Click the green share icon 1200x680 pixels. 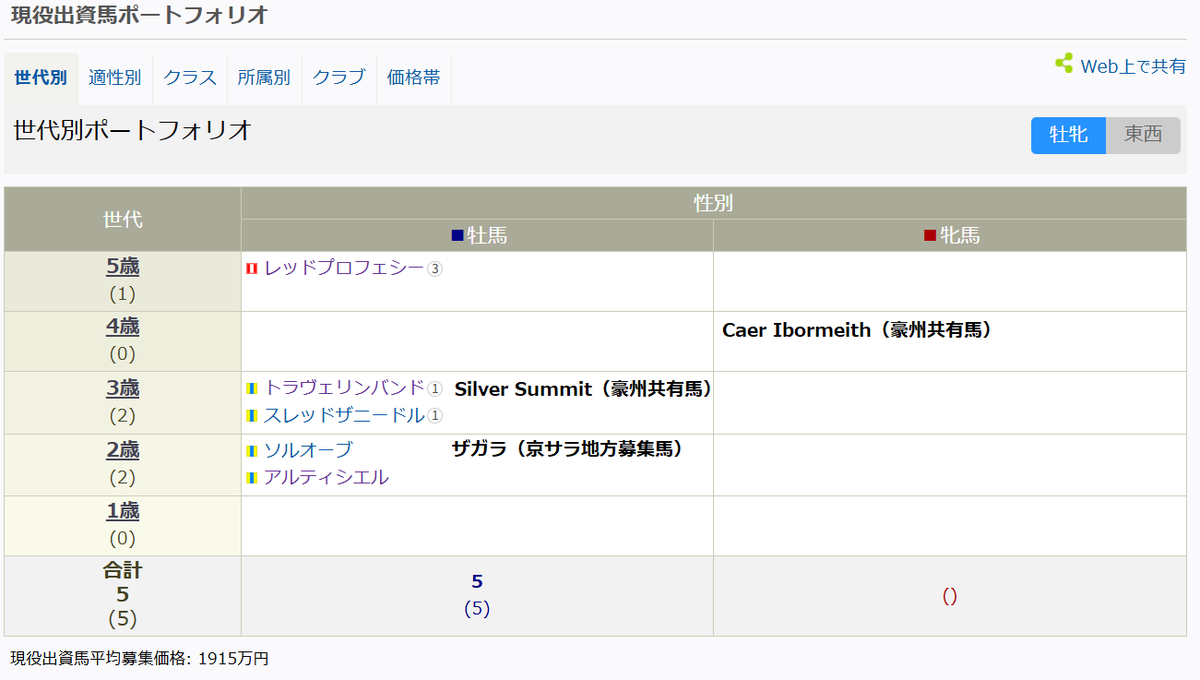pyautogui.click(x=1064, y=63)
